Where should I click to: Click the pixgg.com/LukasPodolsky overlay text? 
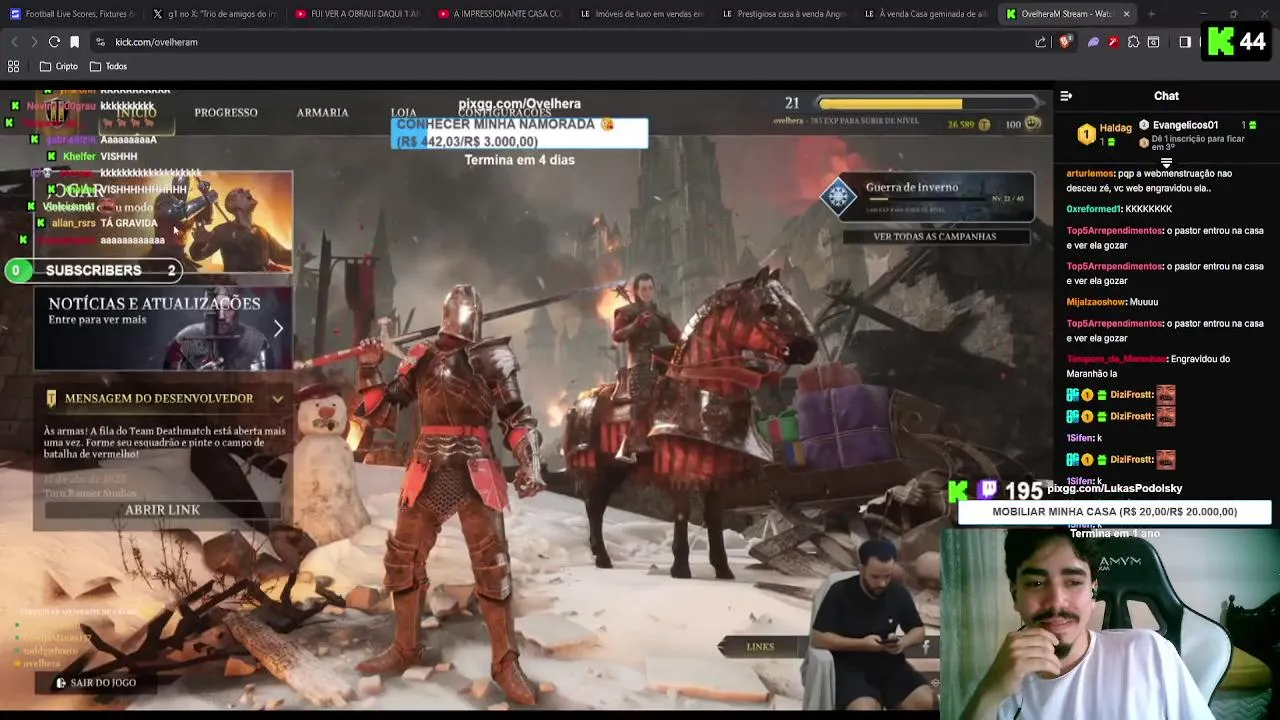click(x=1114, y=488)
